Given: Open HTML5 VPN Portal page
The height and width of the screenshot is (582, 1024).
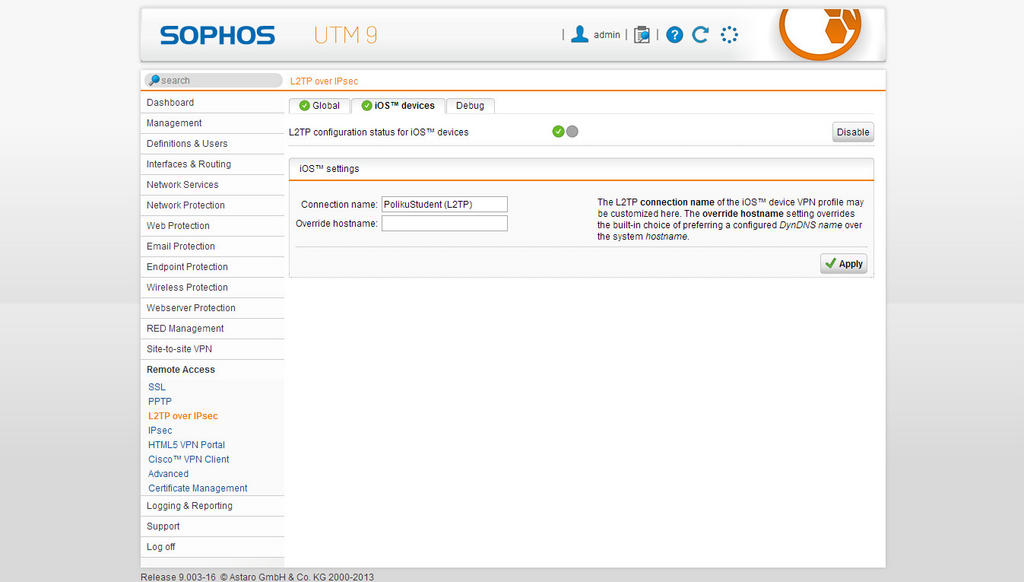Looking at the screenshot, I should [186, 445].
